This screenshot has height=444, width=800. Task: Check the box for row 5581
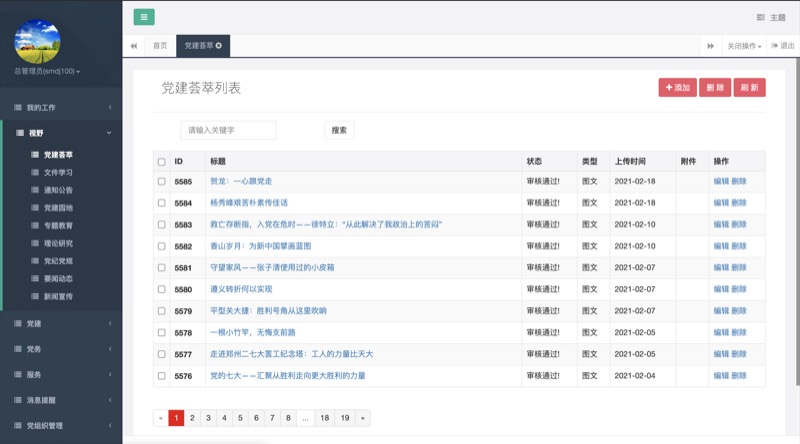(162, 267)
